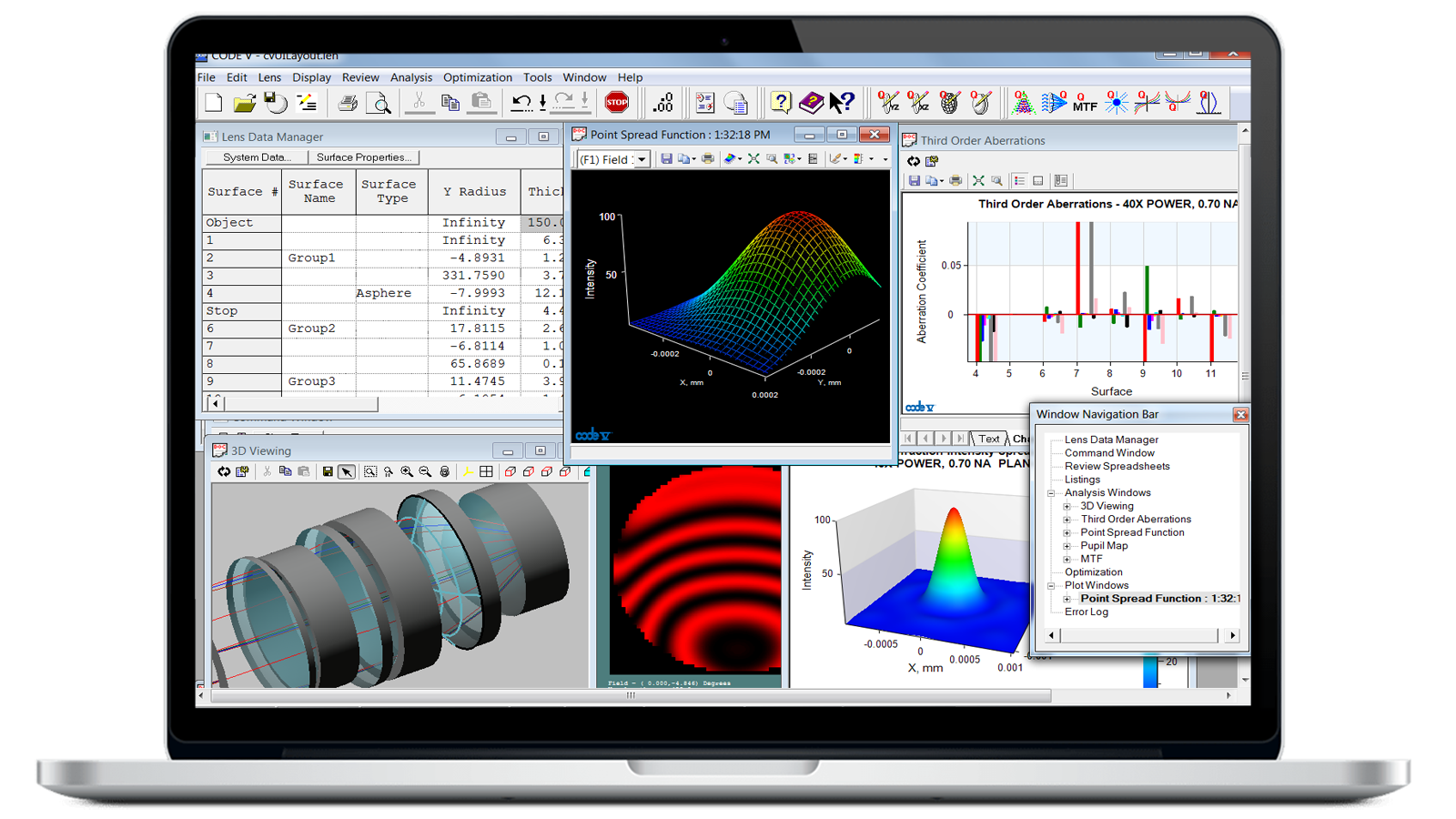Click the red STOP icon
This screenshot has height=819, width=1456.
click(617, 103)
